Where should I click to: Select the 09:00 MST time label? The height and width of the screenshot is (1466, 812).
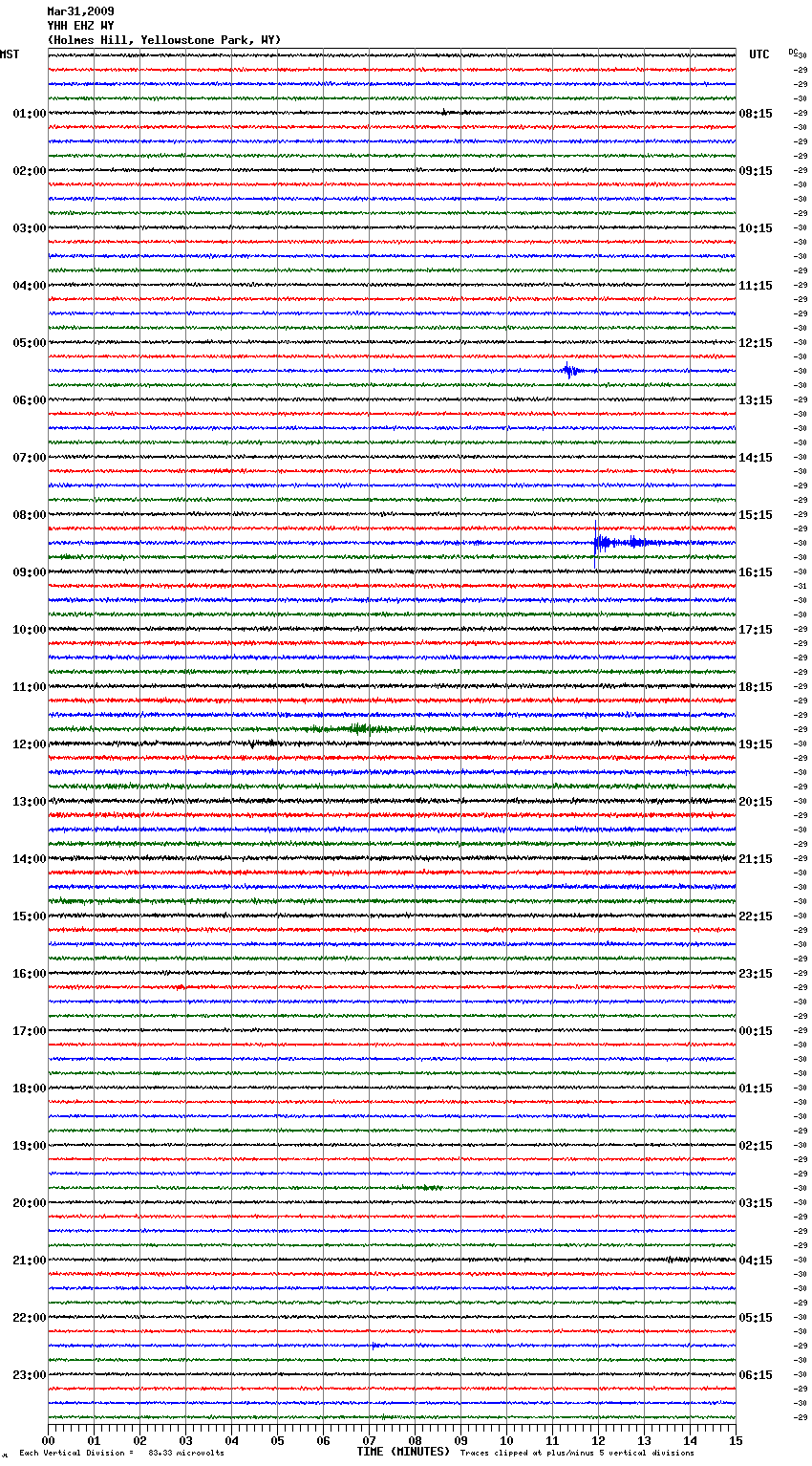coord(30,572)
